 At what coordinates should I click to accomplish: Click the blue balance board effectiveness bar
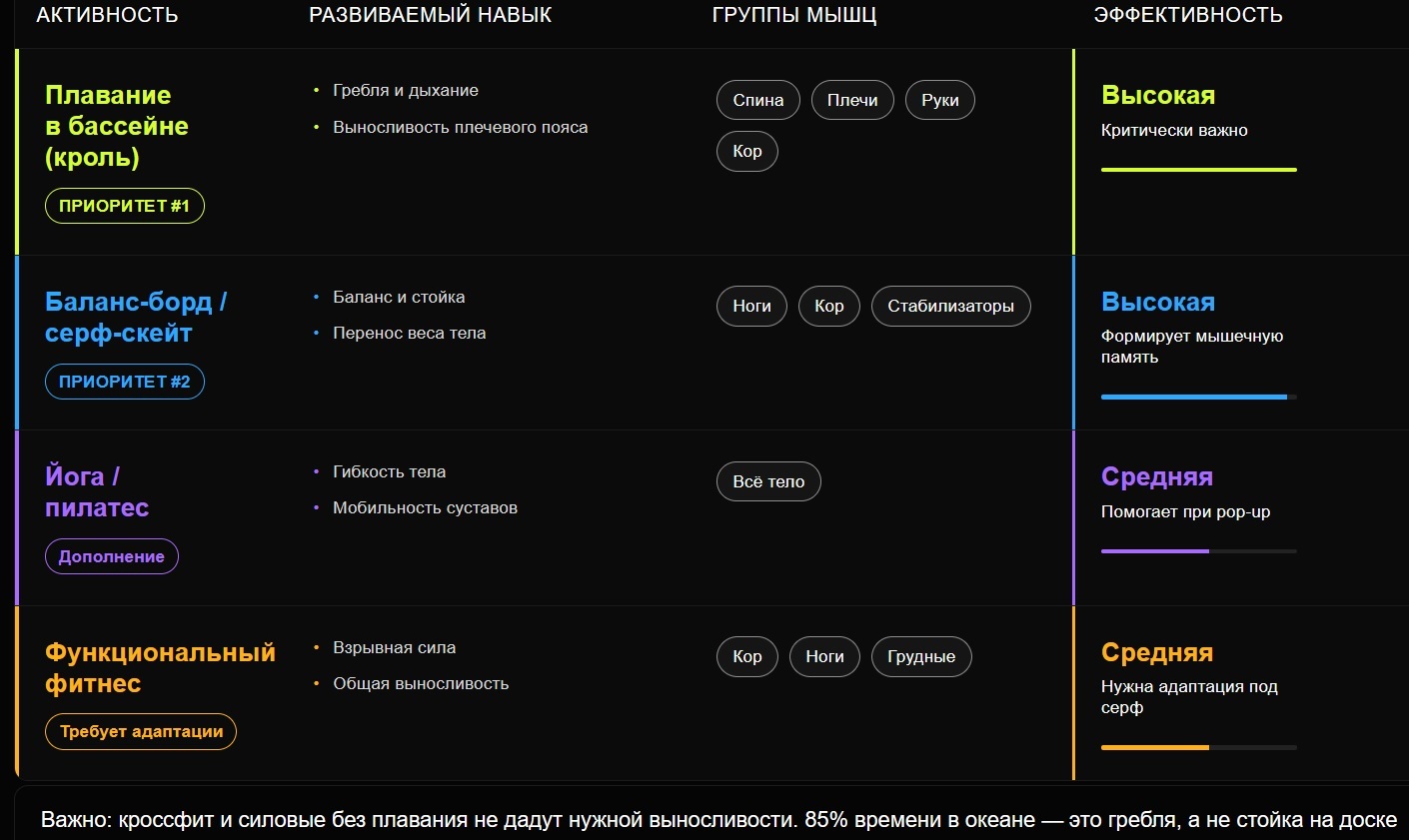tap(1199, 397)
